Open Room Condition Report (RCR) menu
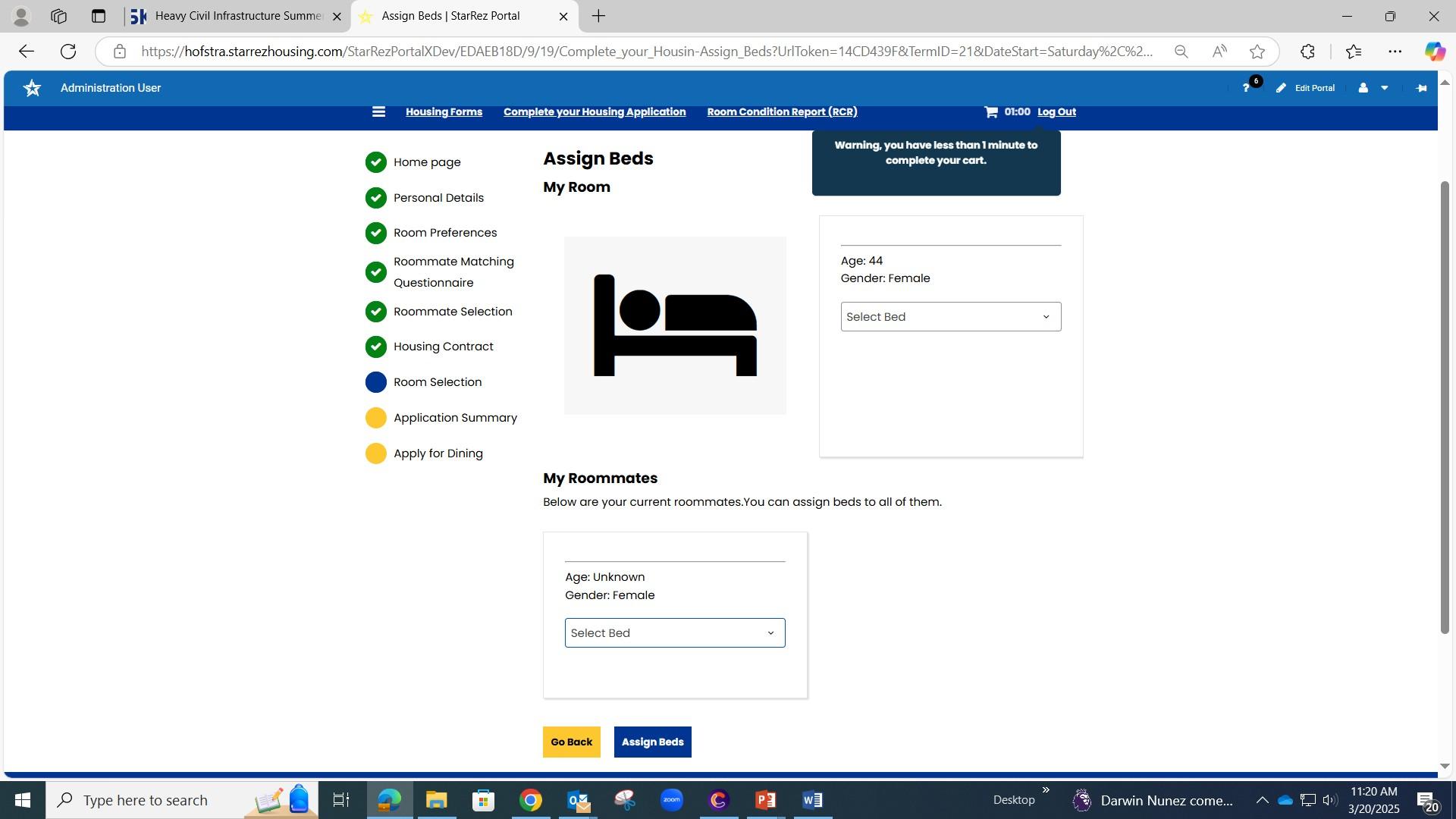 [782, 112]
